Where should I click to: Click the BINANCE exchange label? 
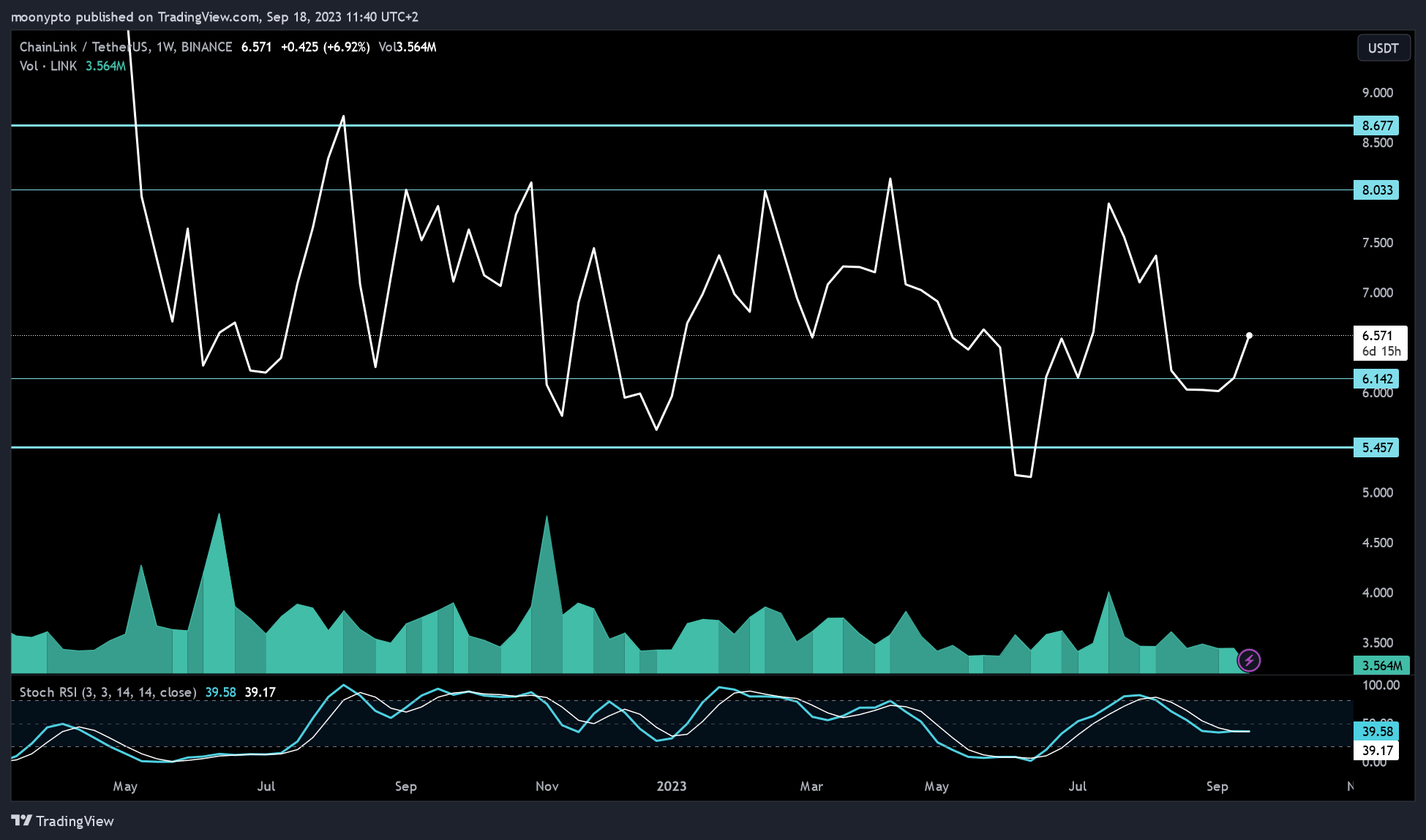[x=206, y=47]
